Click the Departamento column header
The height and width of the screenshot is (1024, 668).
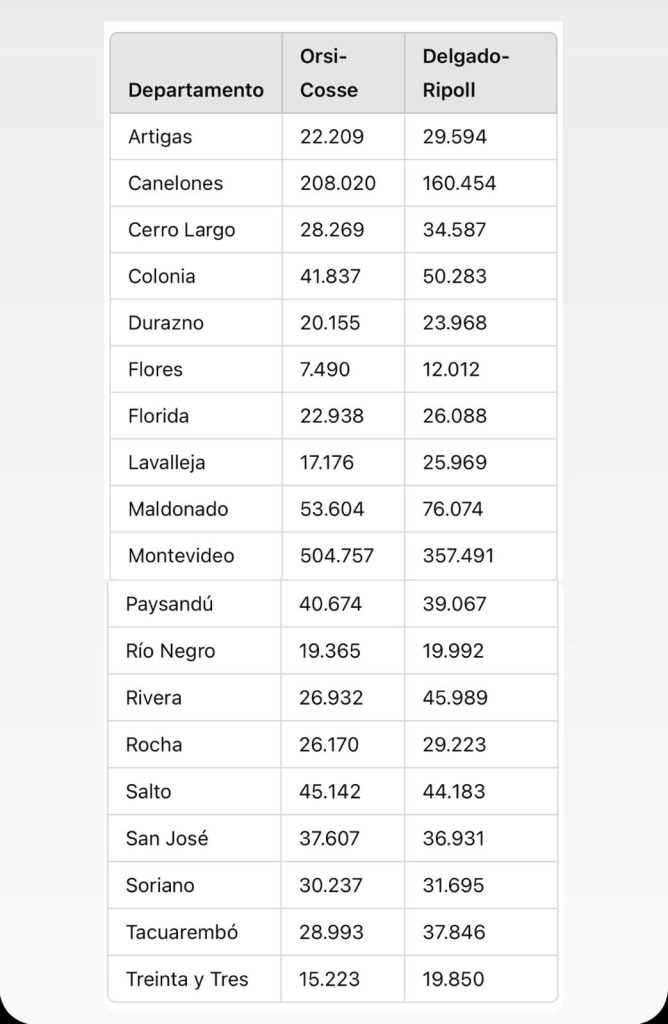pos(196,90)
